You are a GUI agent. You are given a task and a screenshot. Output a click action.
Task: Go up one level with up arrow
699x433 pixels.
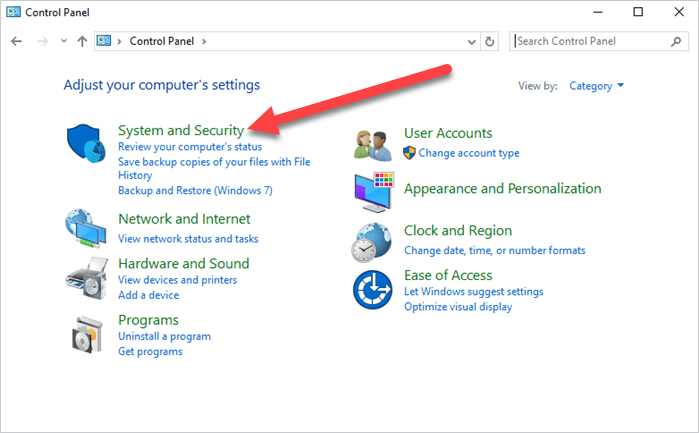tap(82, 41)
